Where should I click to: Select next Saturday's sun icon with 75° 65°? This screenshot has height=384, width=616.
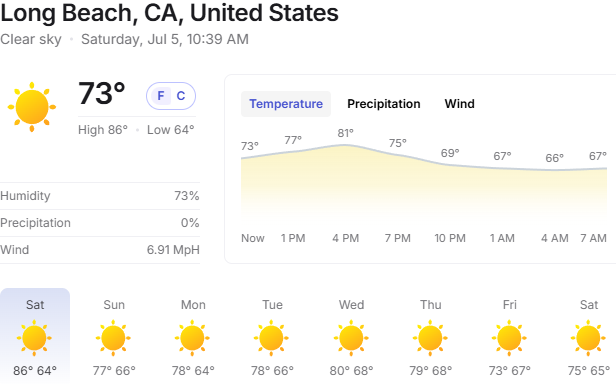[588, 338]
